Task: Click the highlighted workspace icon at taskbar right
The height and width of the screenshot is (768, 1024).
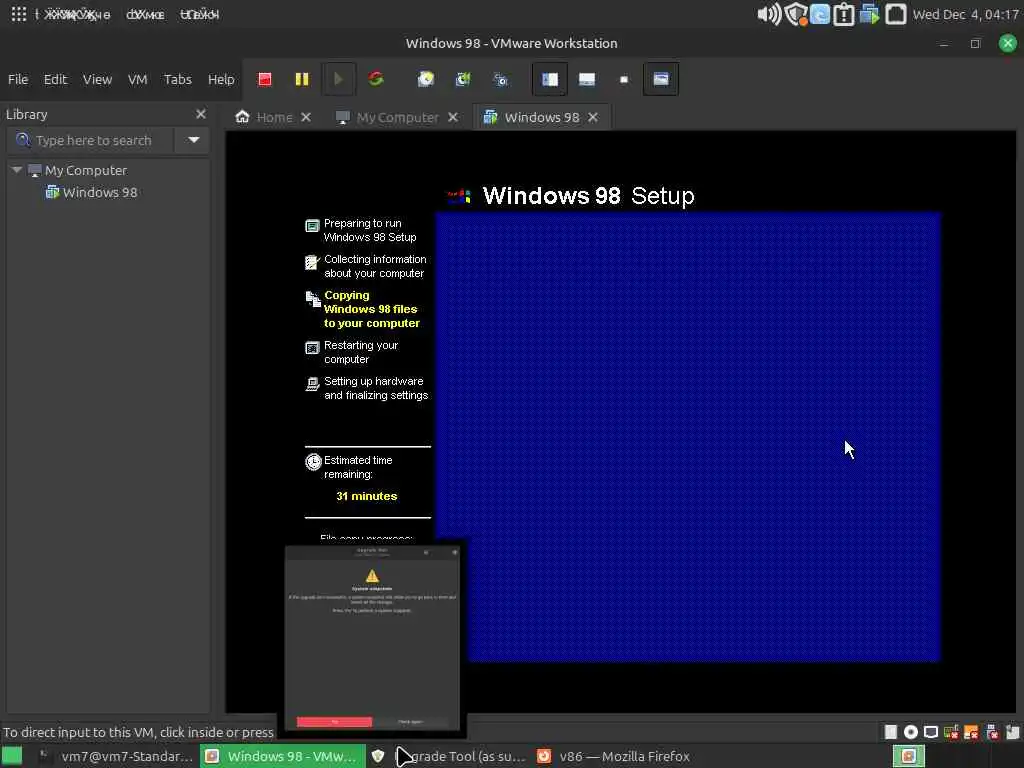Action: (908, 756)
